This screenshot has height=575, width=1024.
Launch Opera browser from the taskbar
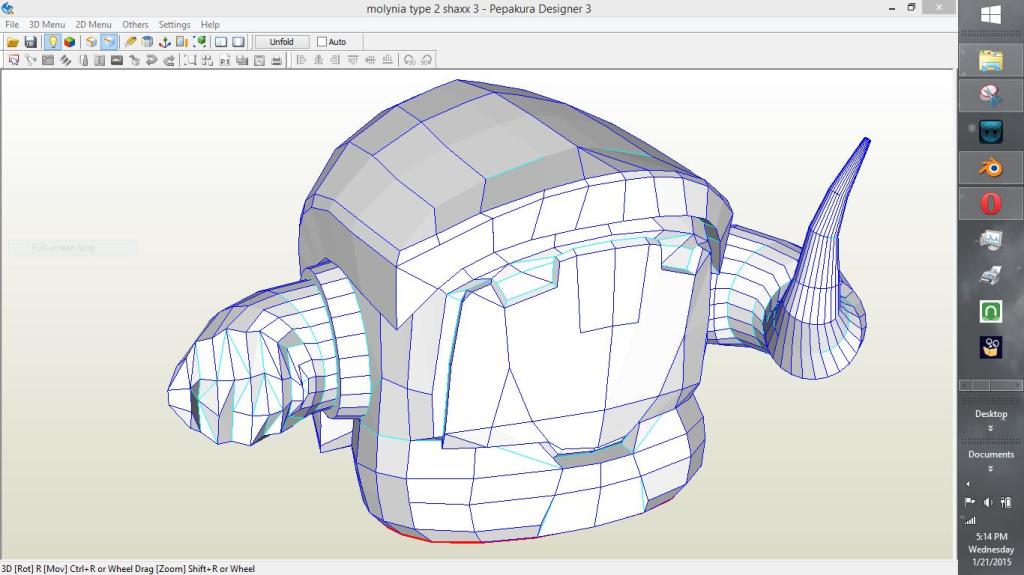pyautogui.click(x=990, y=203)
